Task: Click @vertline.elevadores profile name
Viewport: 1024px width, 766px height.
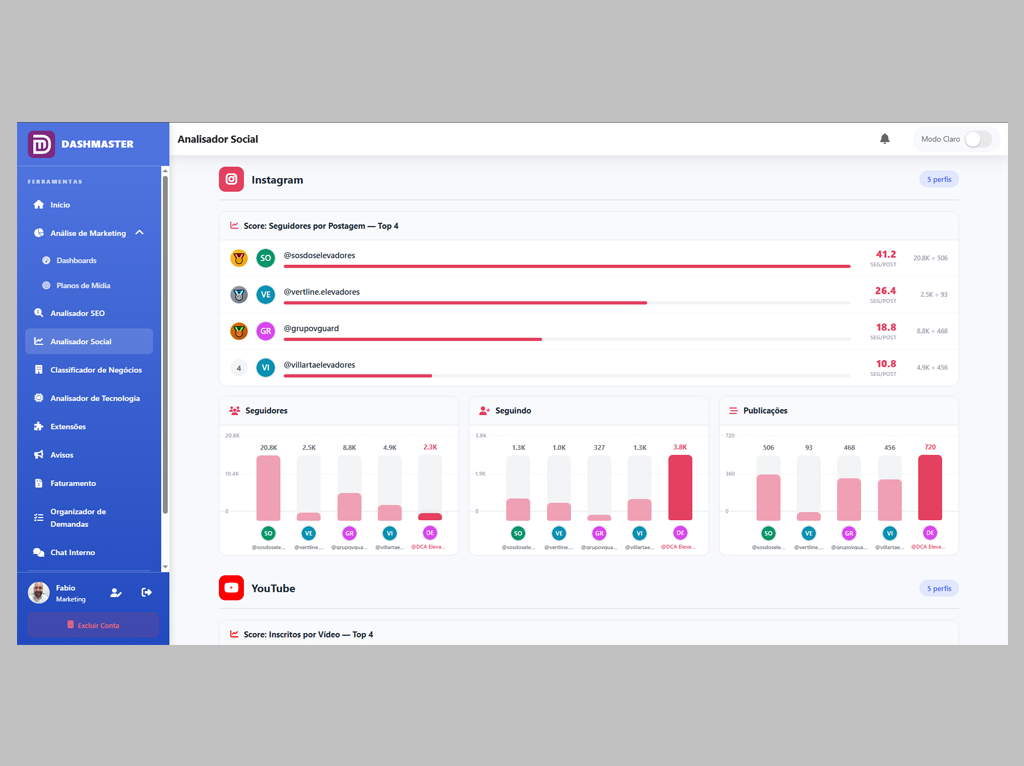Action: (x=321, y=292)
